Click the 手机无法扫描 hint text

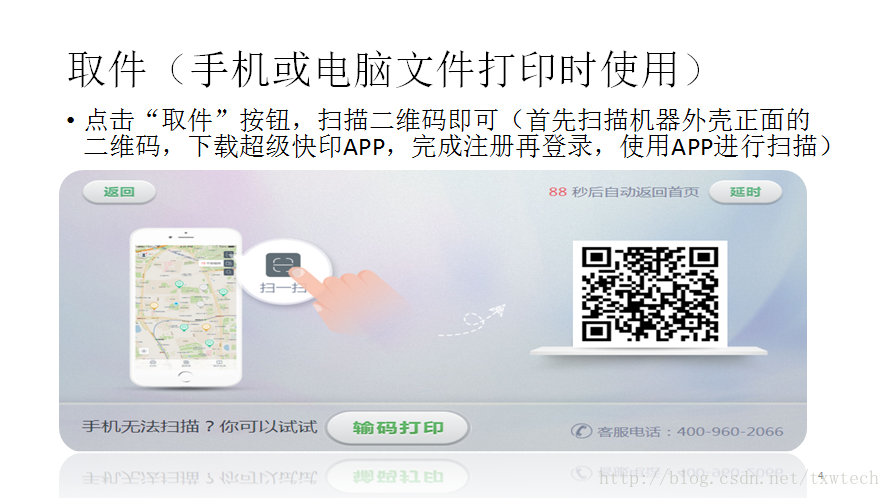[199, 426]
